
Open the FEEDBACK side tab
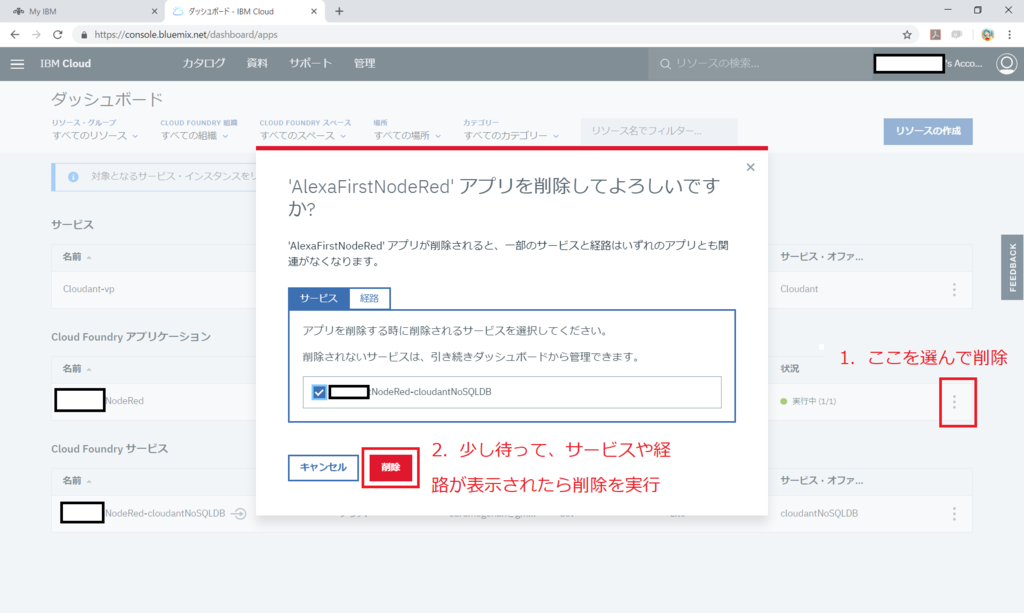[1012, 267]
